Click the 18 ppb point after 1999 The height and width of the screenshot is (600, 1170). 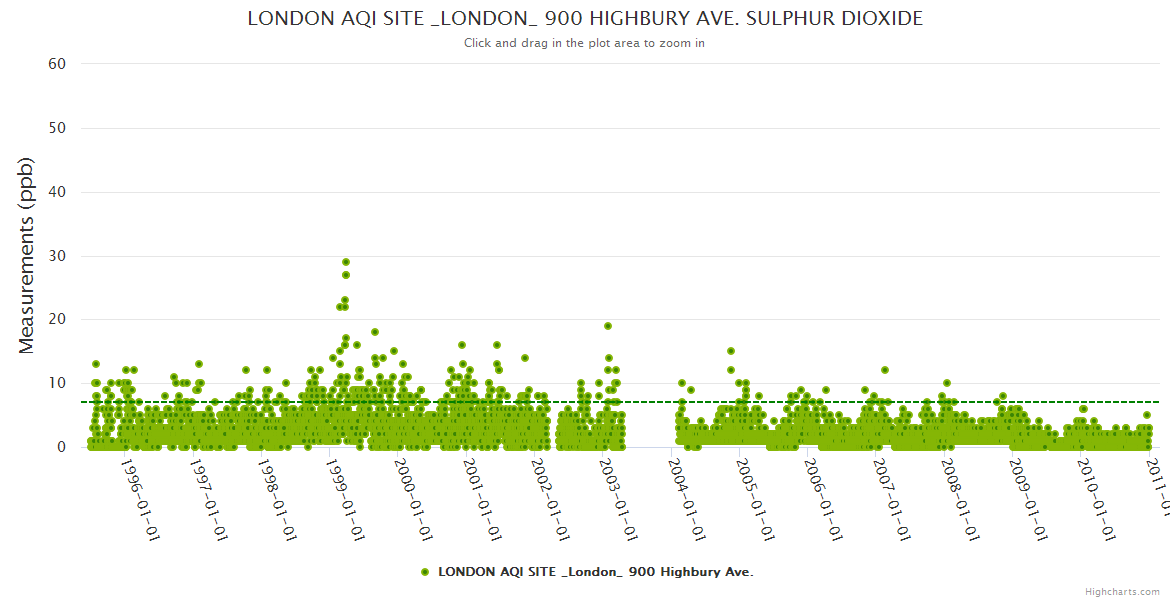click(375, 332)
